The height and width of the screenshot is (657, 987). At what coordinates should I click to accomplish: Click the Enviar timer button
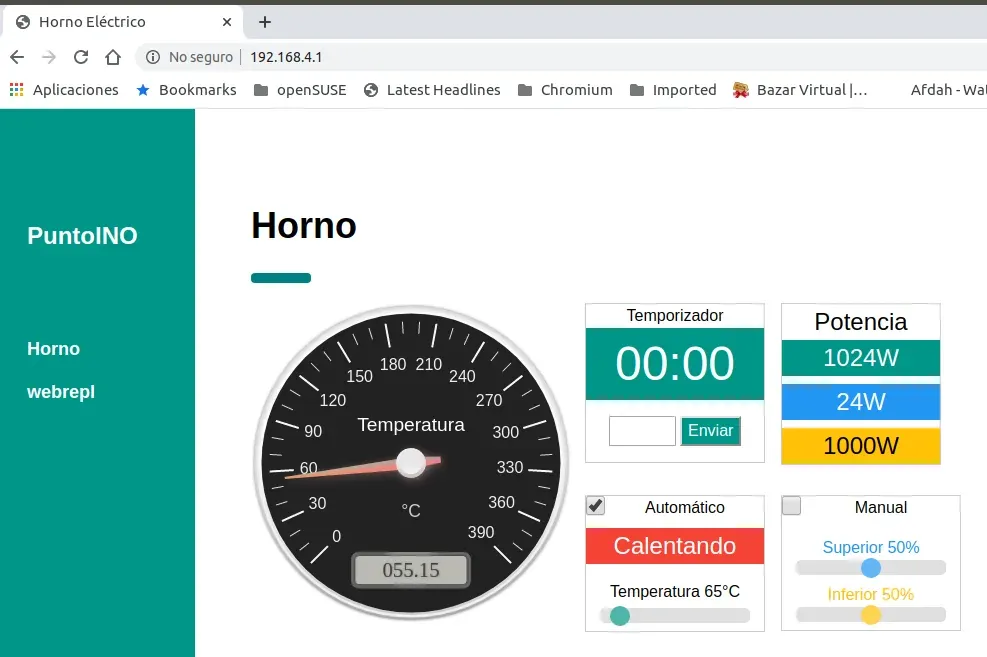[711, 431]
